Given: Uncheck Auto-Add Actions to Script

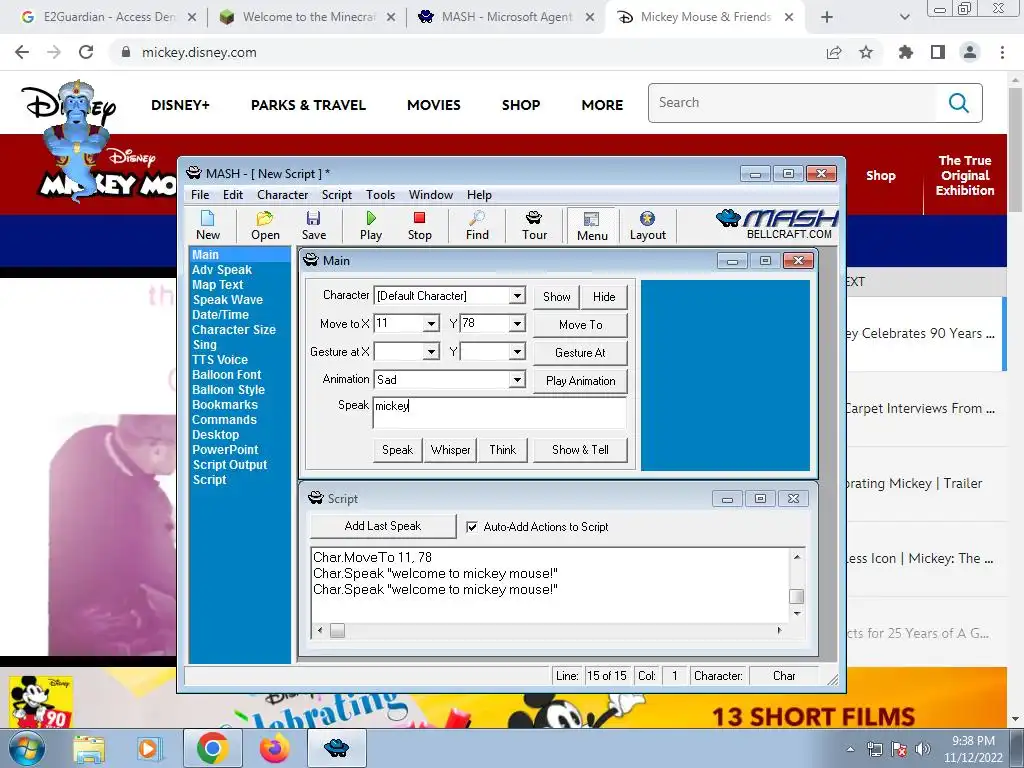Looking at the screenshot, I should point(472,527).
